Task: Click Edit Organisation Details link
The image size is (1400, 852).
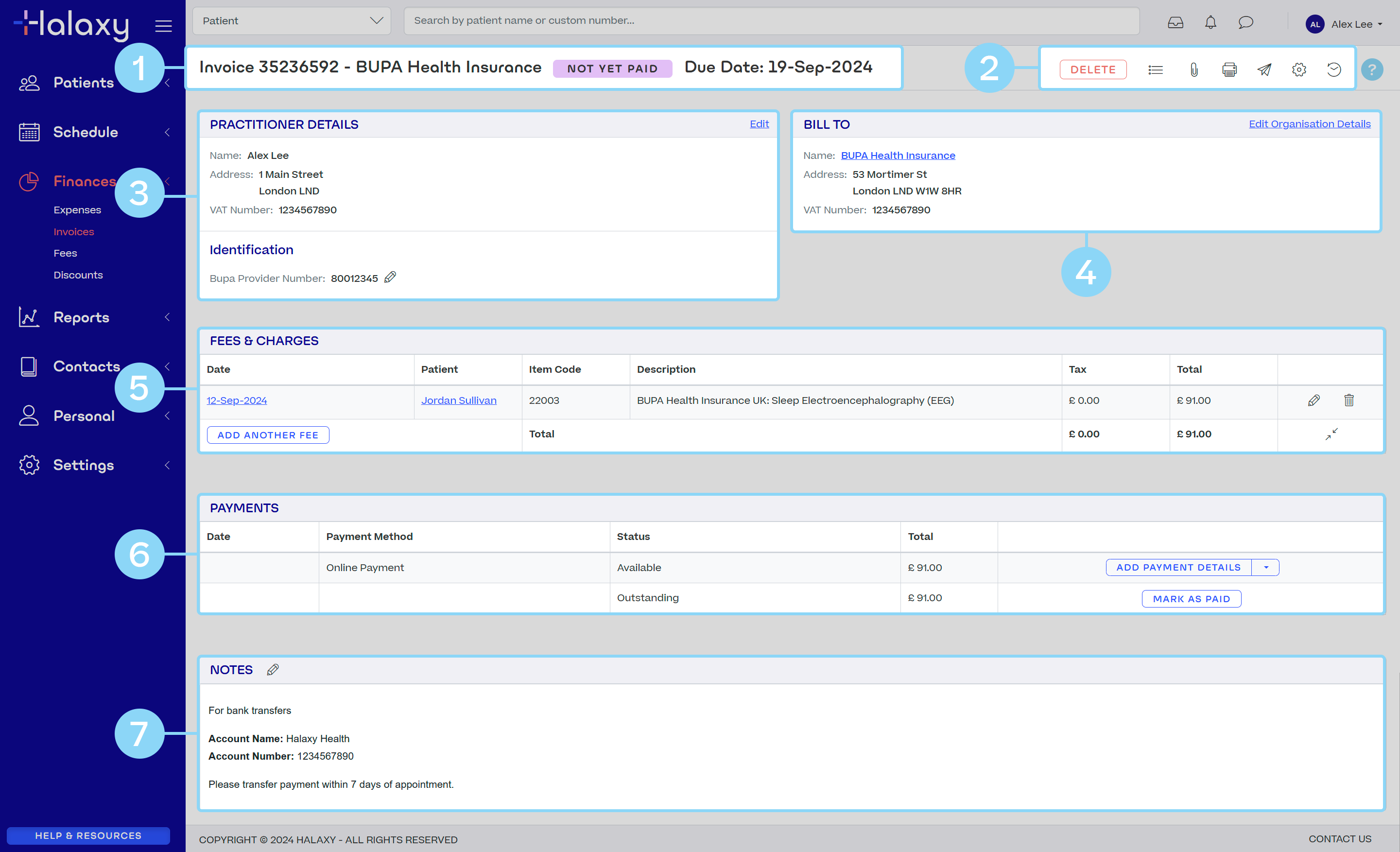Action: click(x=1310, y=124)
